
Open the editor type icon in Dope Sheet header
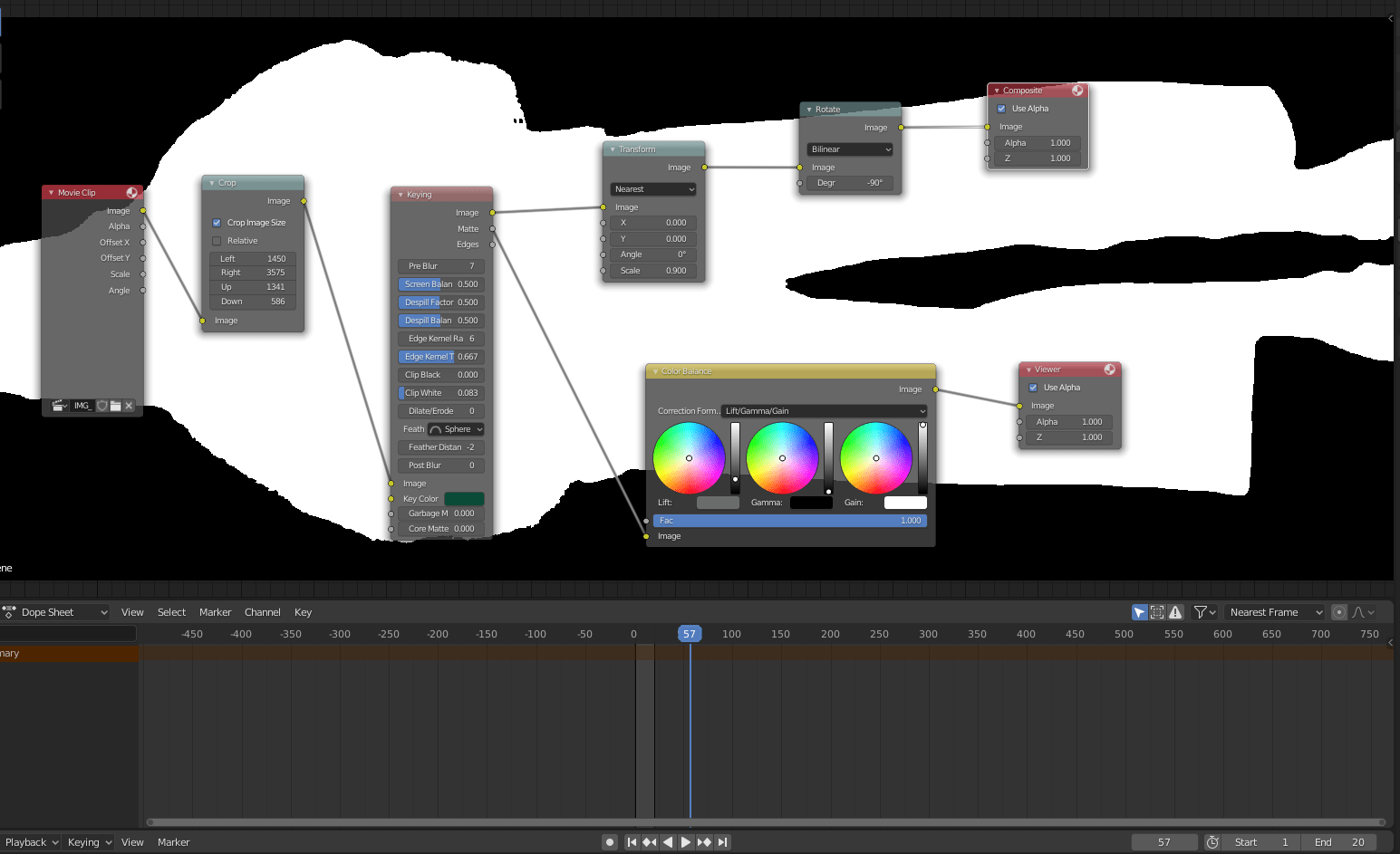(10, 612)
